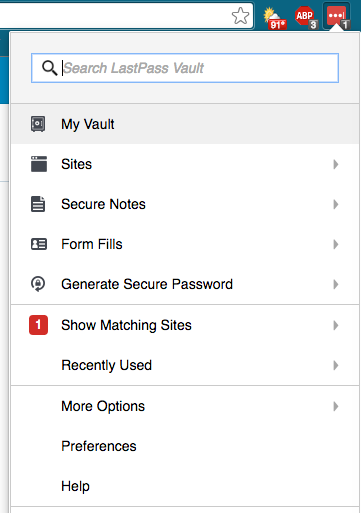Click the vault safe icon

click(x=38, y=124)
